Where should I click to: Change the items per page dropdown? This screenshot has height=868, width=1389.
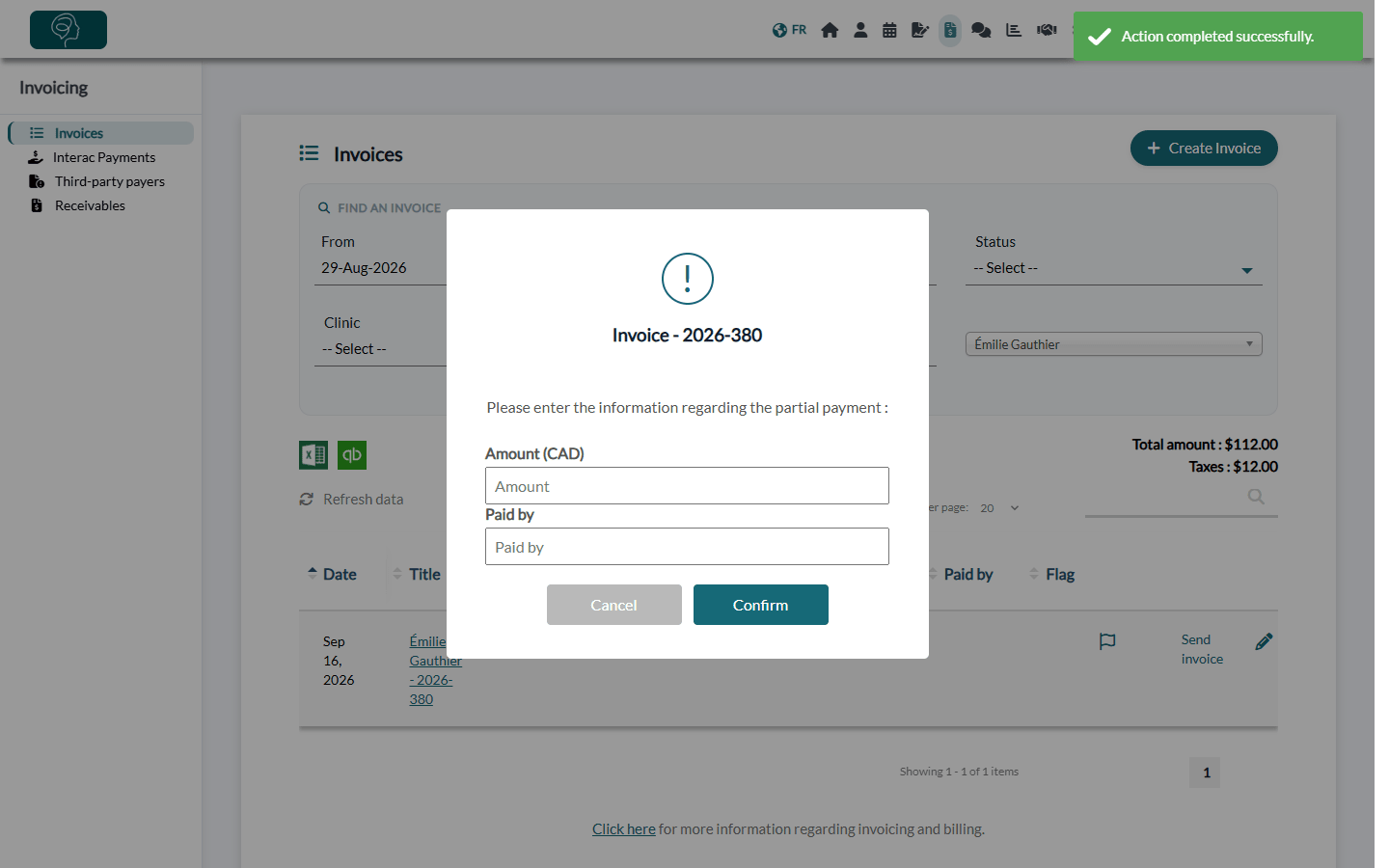pos(999,508)
